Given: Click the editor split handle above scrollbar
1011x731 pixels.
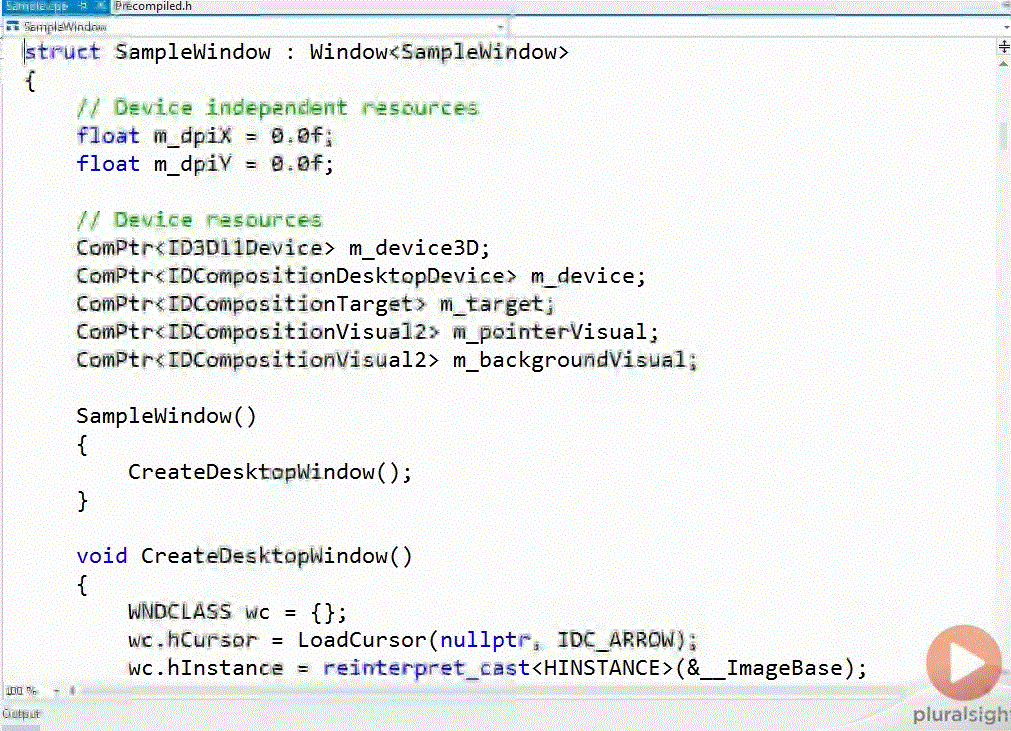Looking at the screenshot, I should (x=1004, y=47).
